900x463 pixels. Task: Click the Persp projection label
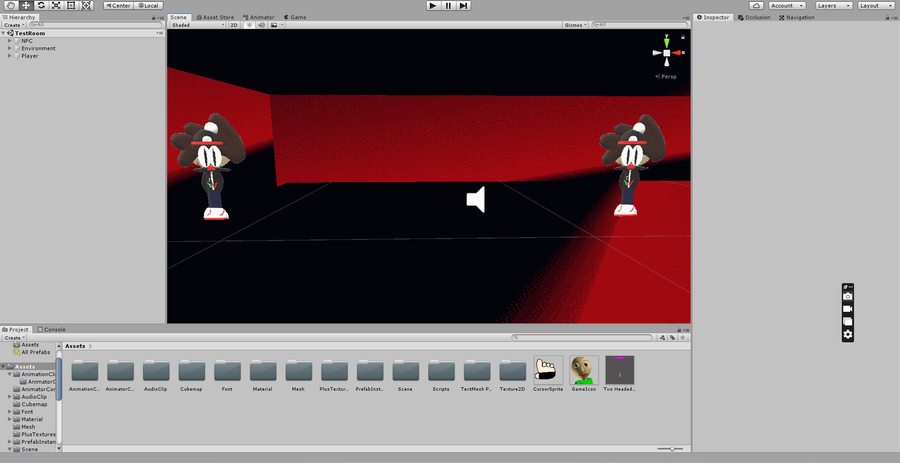(666, 76)
